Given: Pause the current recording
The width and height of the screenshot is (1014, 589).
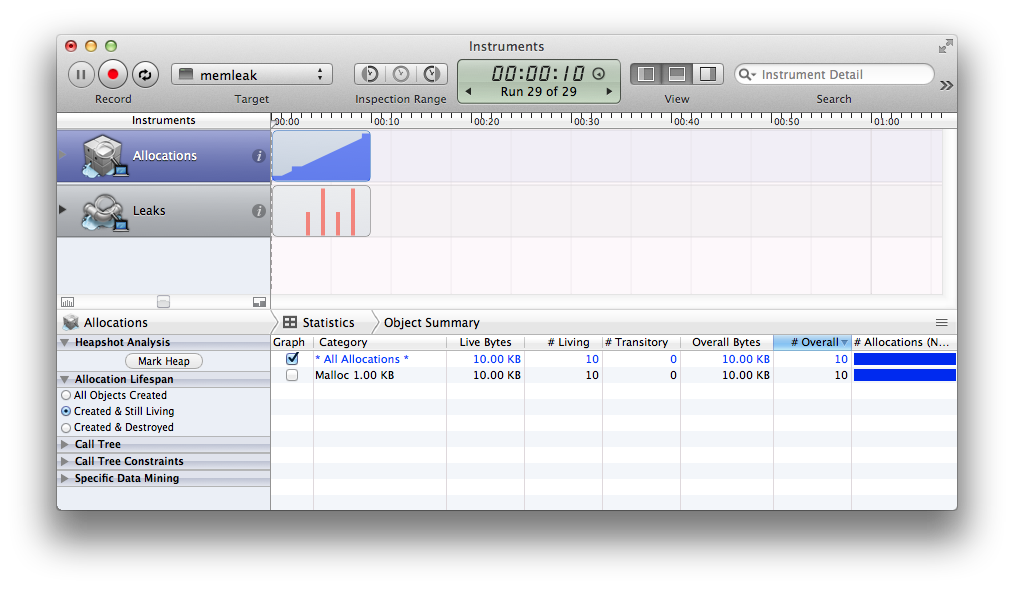Looking at the screenshot, I should [x=81, y=74].
